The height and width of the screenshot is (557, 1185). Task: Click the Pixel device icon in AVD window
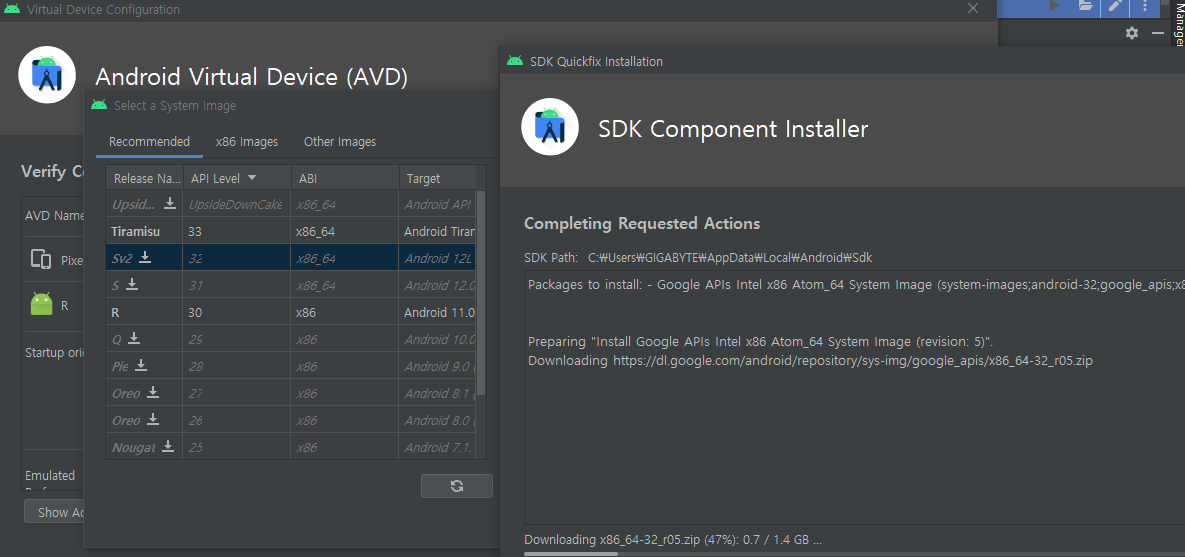point(41,260)
